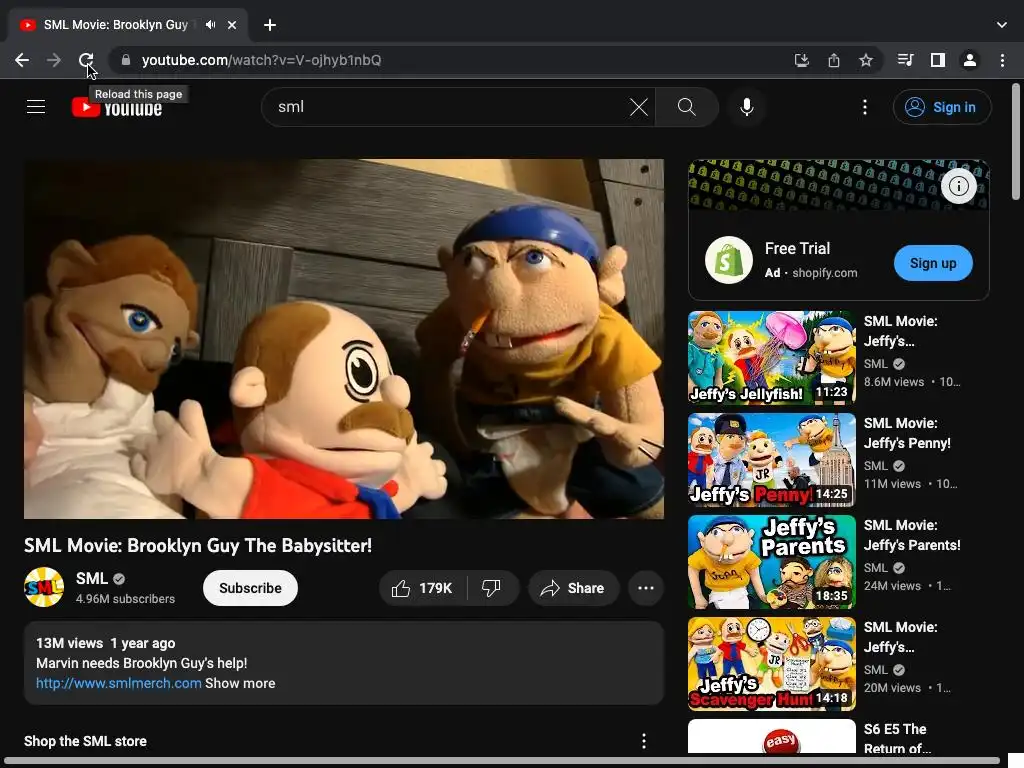Open Shopify logo in ad
Screen dimensions: 1024x768
pyautogui.click(x=728, y=260)
